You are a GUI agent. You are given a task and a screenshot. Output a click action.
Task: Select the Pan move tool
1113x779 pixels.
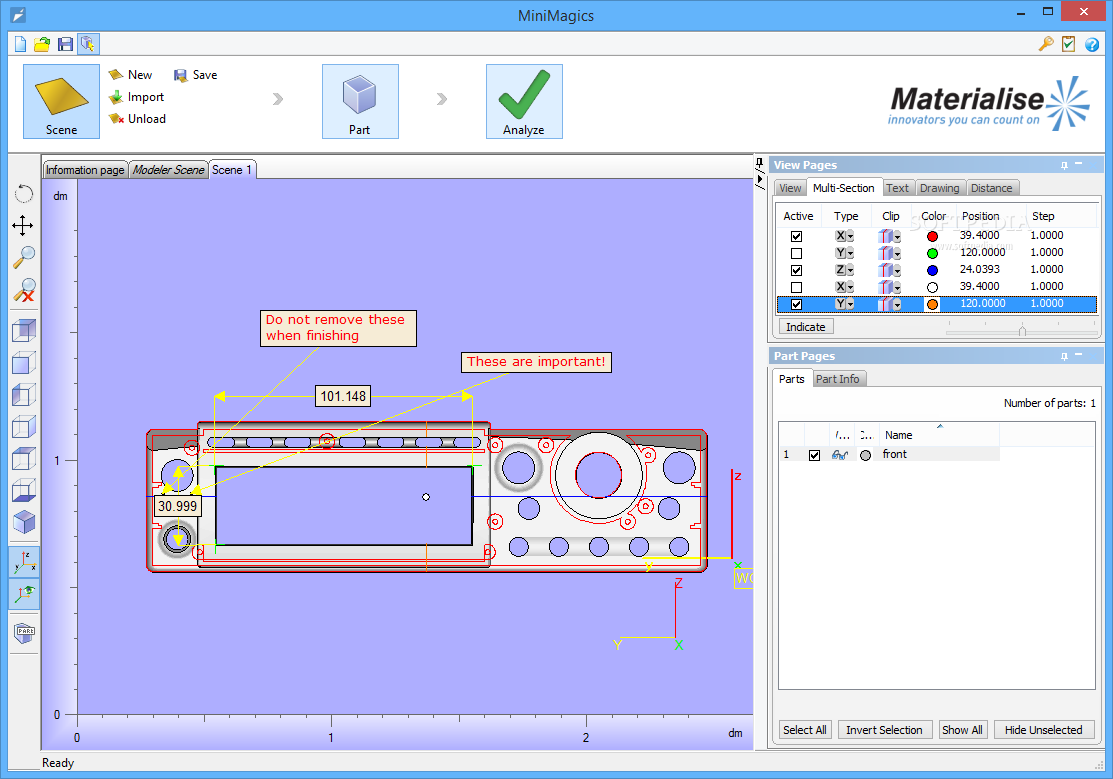pos(23,226)
